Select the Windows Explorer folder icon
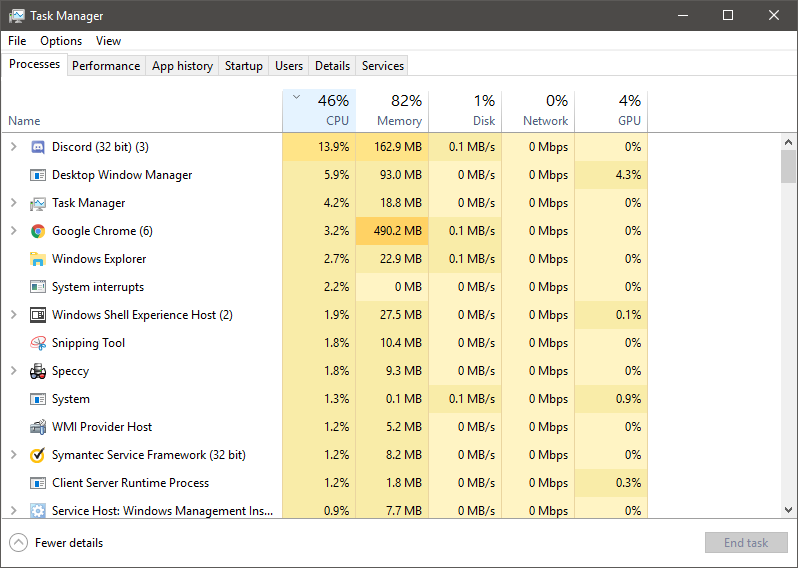The width and height of the screenshot is (798, 568). pos(38,259)
